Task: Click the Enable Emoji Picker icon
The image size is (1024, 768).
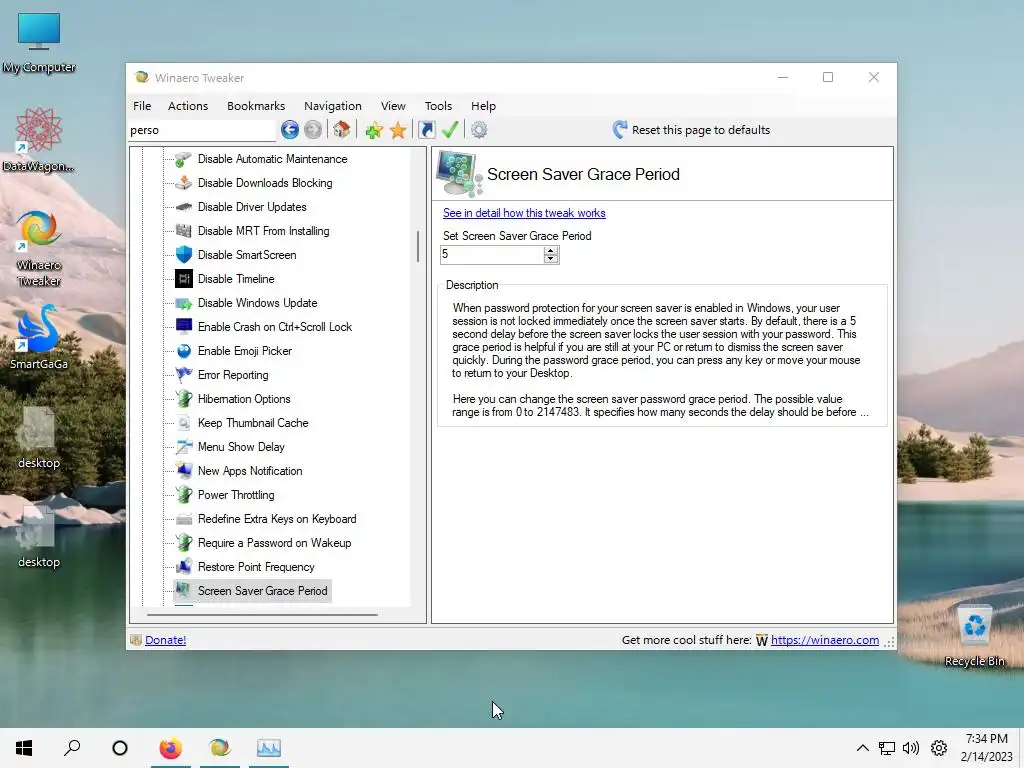Action: tap(184, 351)
